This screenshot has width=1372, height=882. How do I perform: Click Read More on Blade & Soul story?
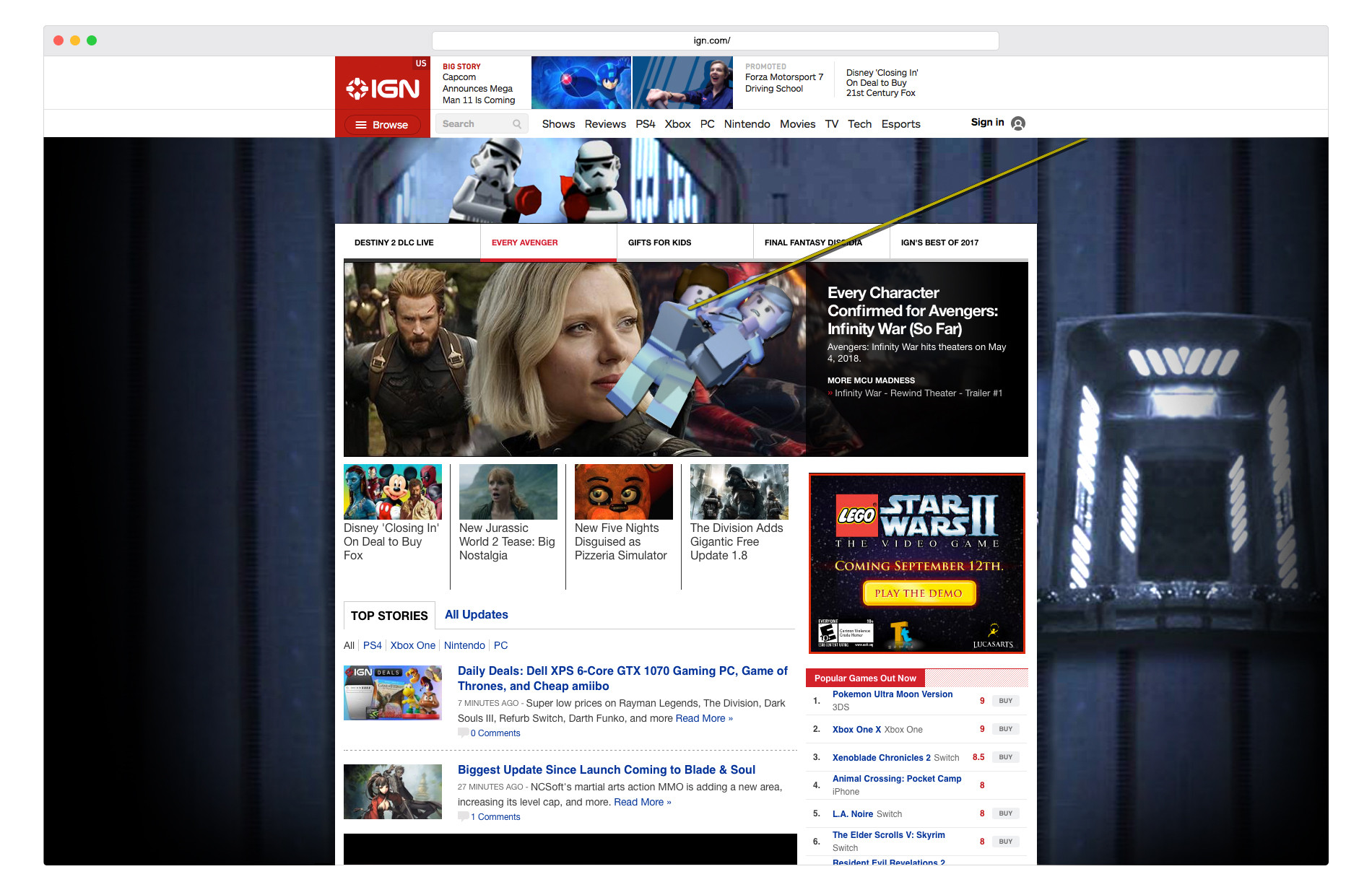click(x=643, y=803)
